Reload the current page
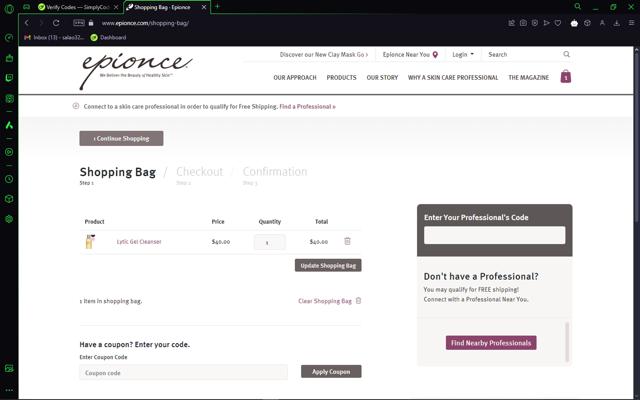 click(x=56, y=23)
